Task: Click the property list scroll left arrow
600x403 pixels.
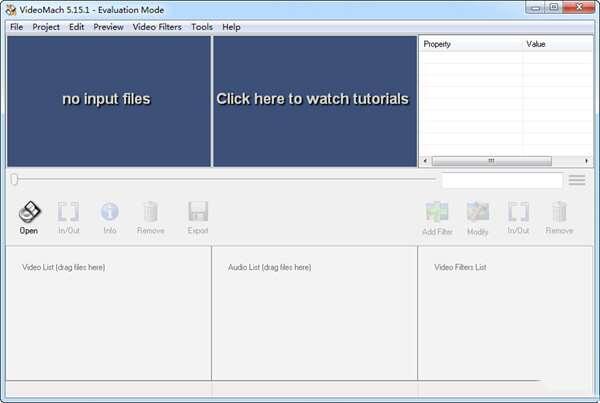Action: pos(425,161)
